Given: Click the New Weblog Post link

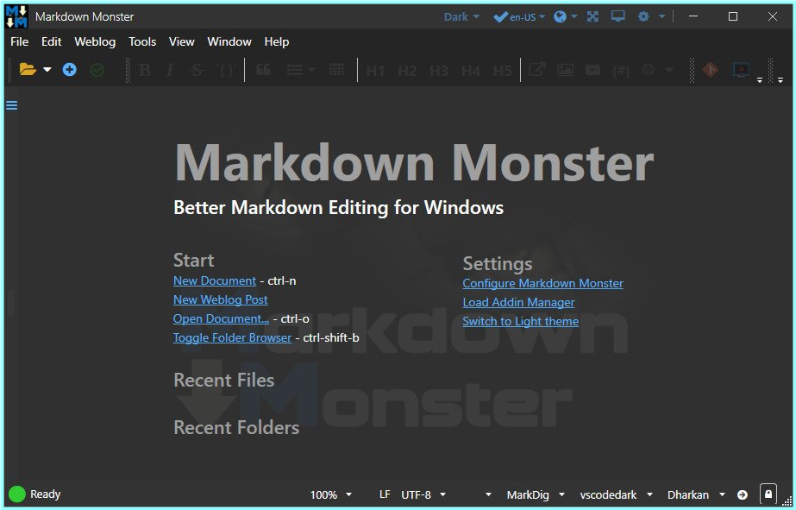Looking at the screenshot, I should (x=220, y=300).
